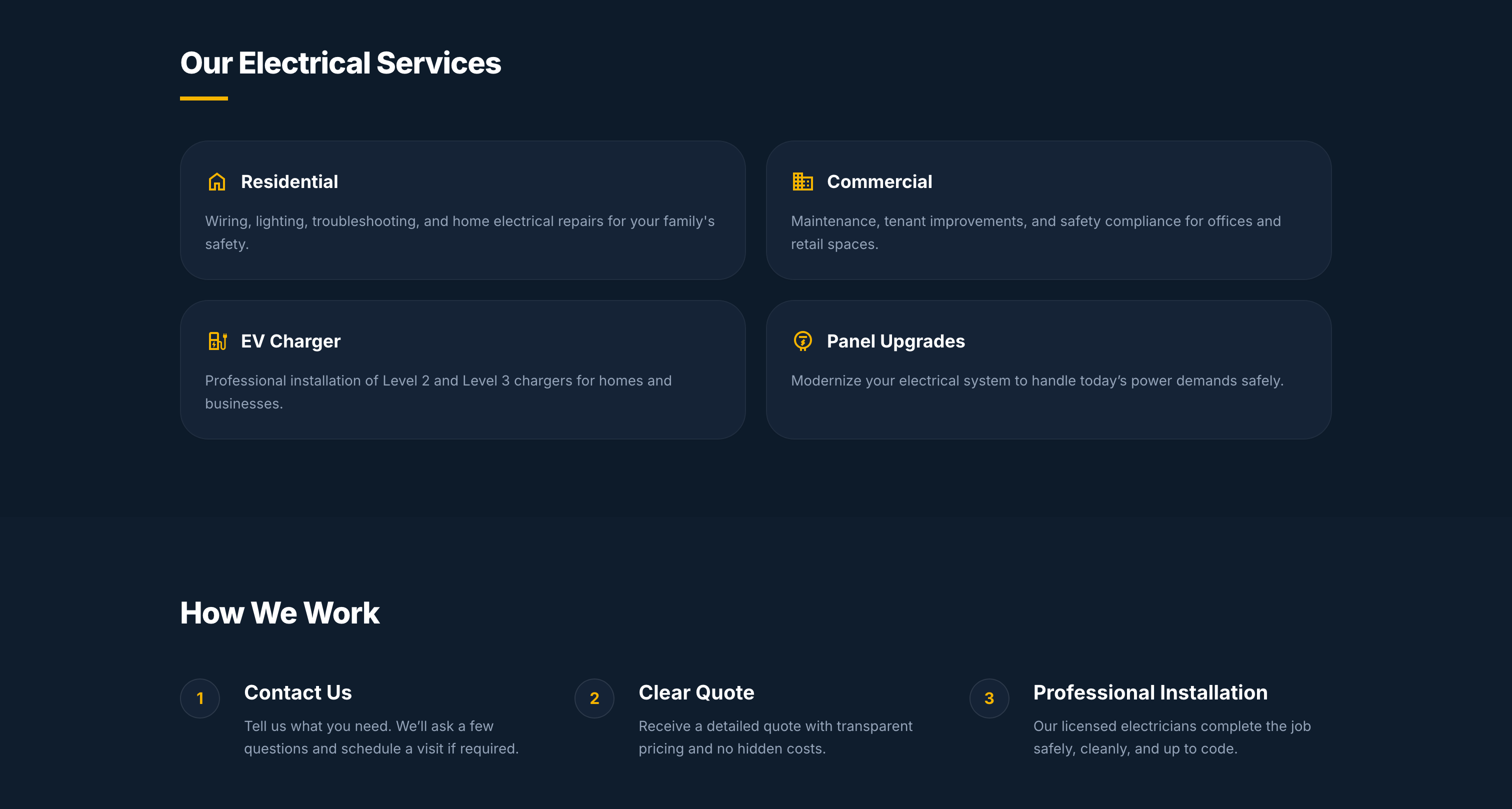Click the Commercial heading text
The width and height of the screenshot is (1512, 809).
879,182
